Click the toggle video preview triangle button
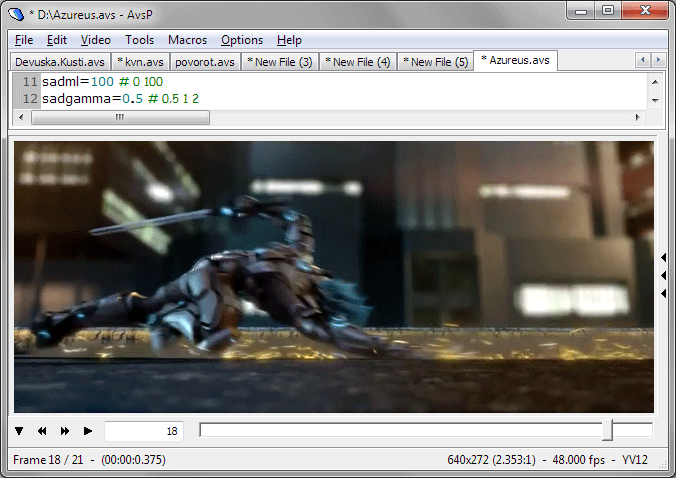Viewport: 676px width, 478px height. coord(19,431)
